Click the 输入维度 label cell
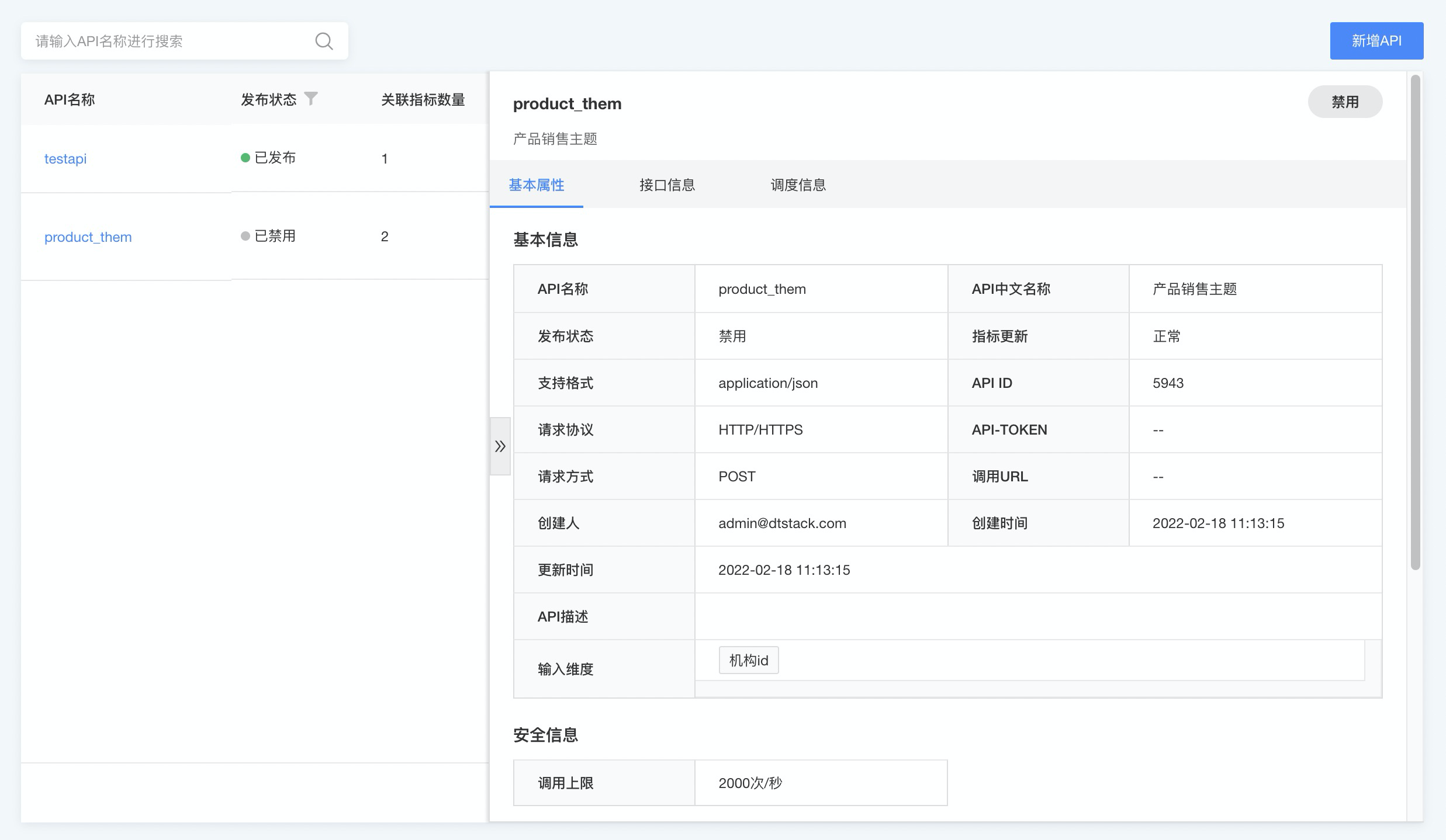This screenshot has width=1446, height=840. coord(604,669)
